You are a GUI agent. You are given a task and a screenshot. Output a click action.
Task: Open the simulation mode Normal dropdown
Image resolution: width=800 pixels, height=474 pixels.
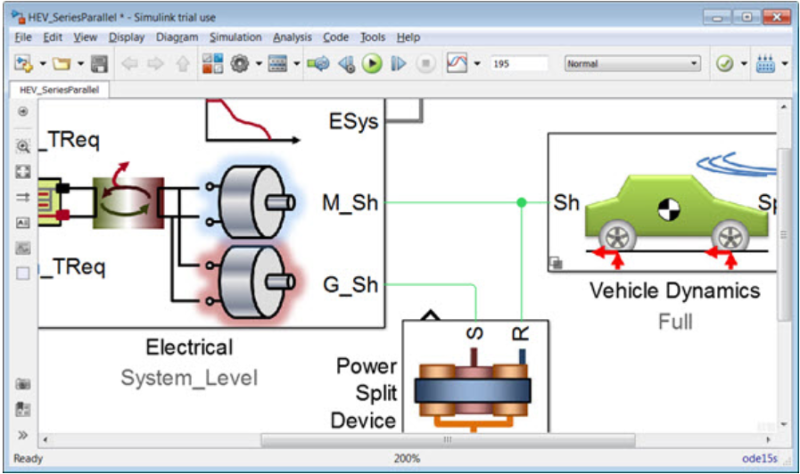(x=632, y=64)
